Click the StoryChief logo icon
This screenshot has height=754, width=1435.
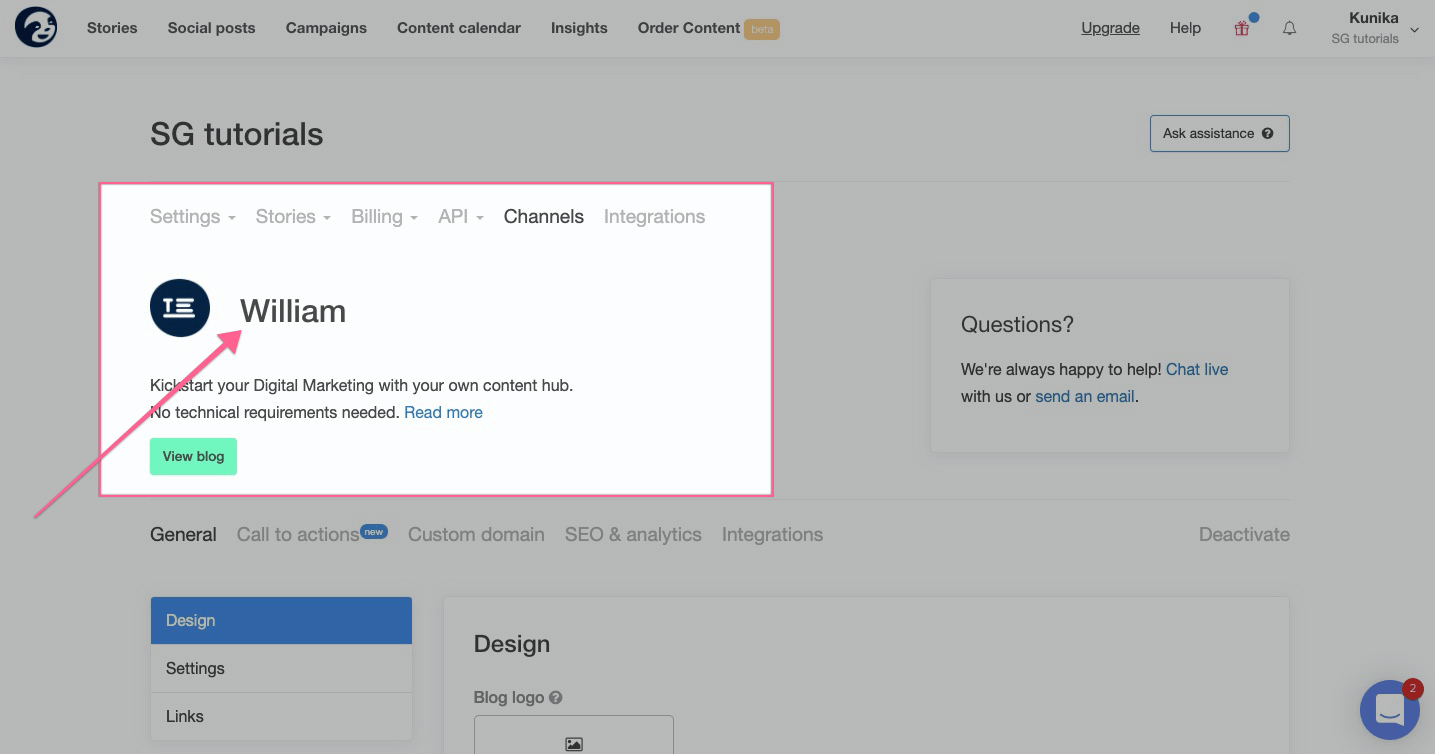pyautogui.click(x=36, y=27)
